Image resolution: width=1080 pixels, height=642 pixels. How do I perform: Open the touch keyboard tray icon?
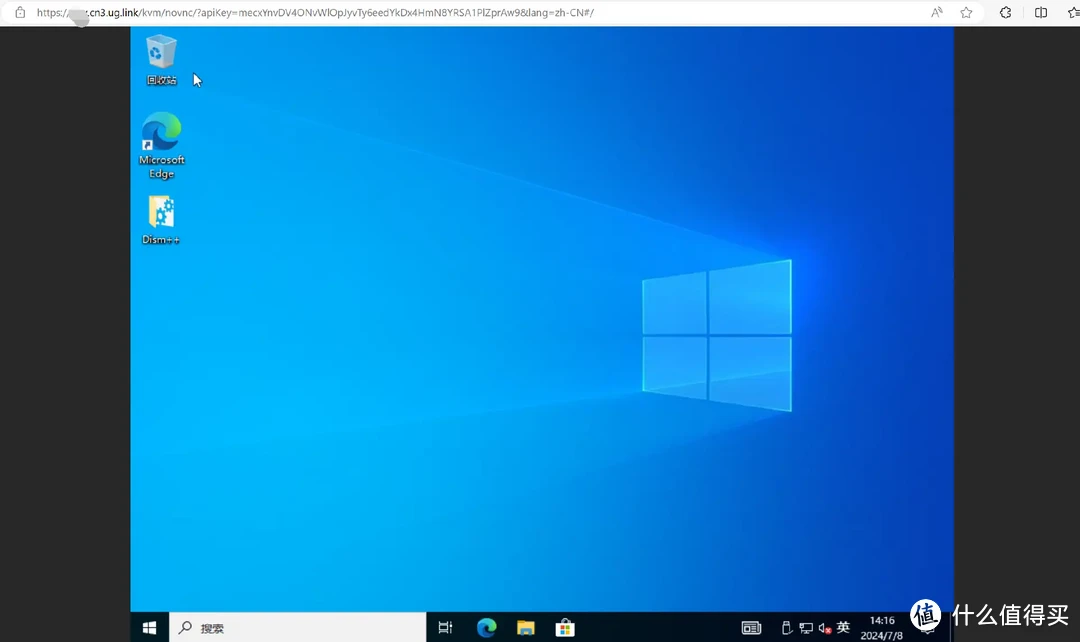tap(751, 627)
